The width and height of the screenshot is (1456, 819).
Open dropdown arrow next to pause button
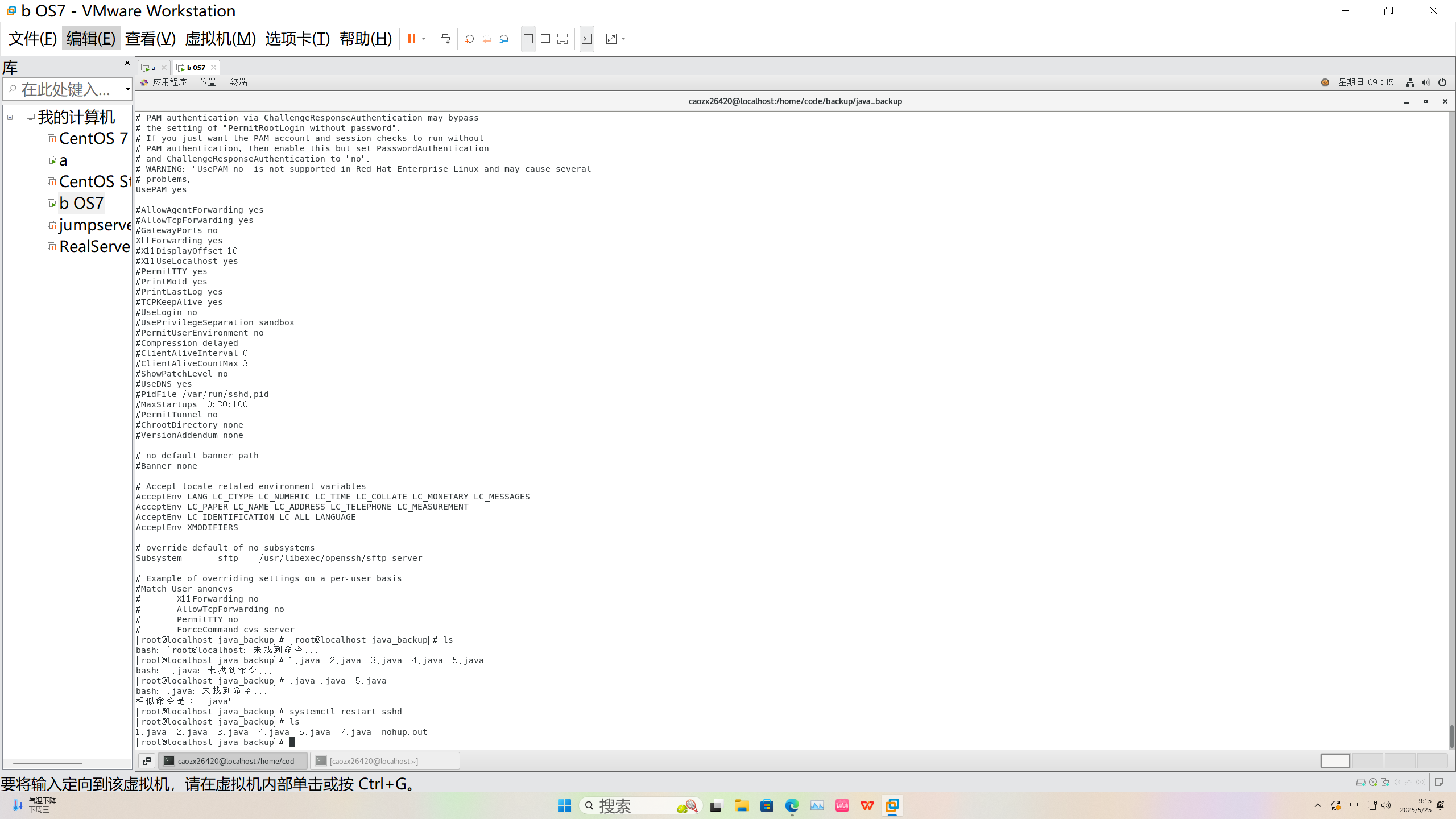424,39
